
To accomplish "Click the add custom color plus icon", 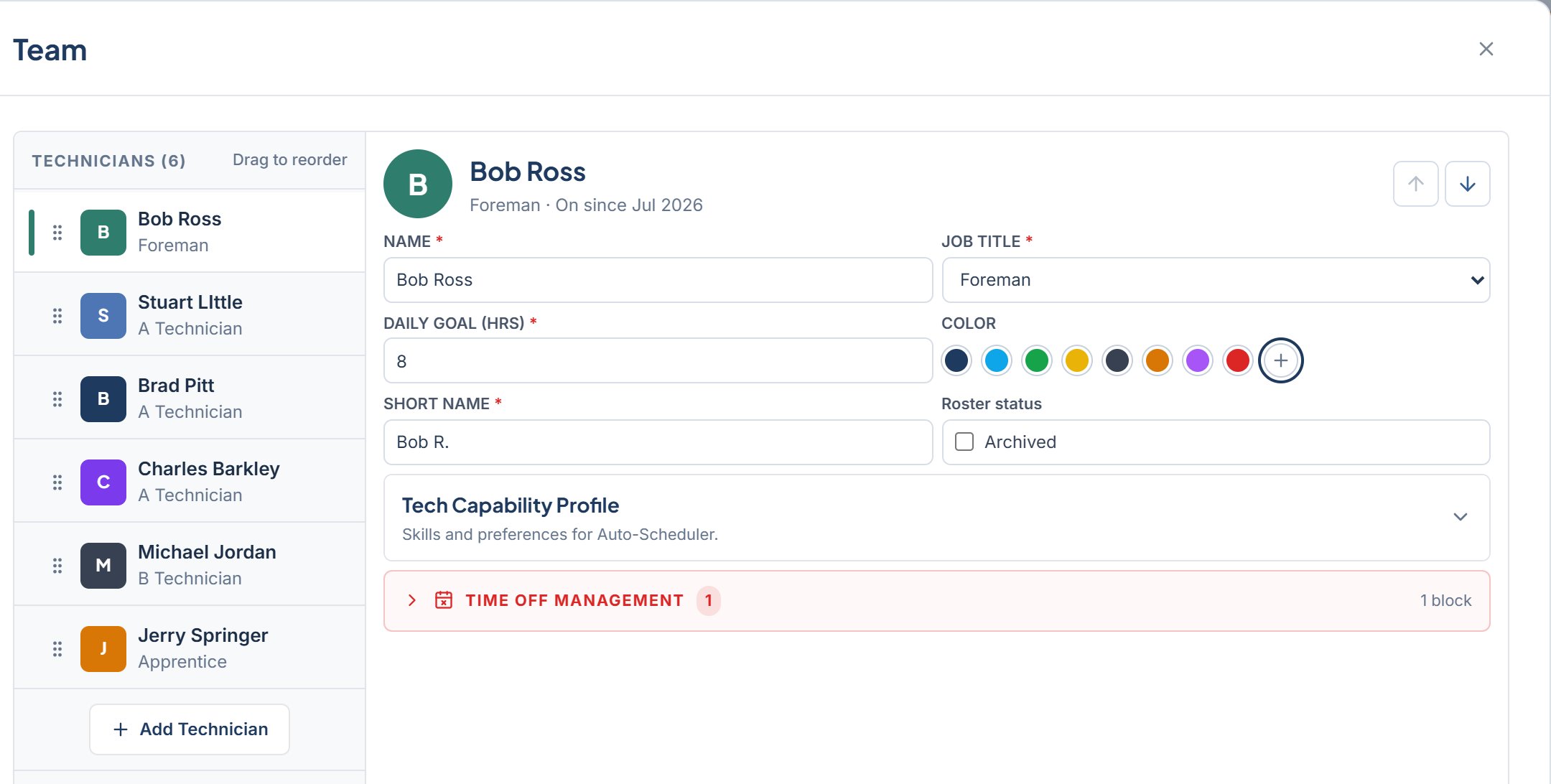I will click(x=1280, y=360).
